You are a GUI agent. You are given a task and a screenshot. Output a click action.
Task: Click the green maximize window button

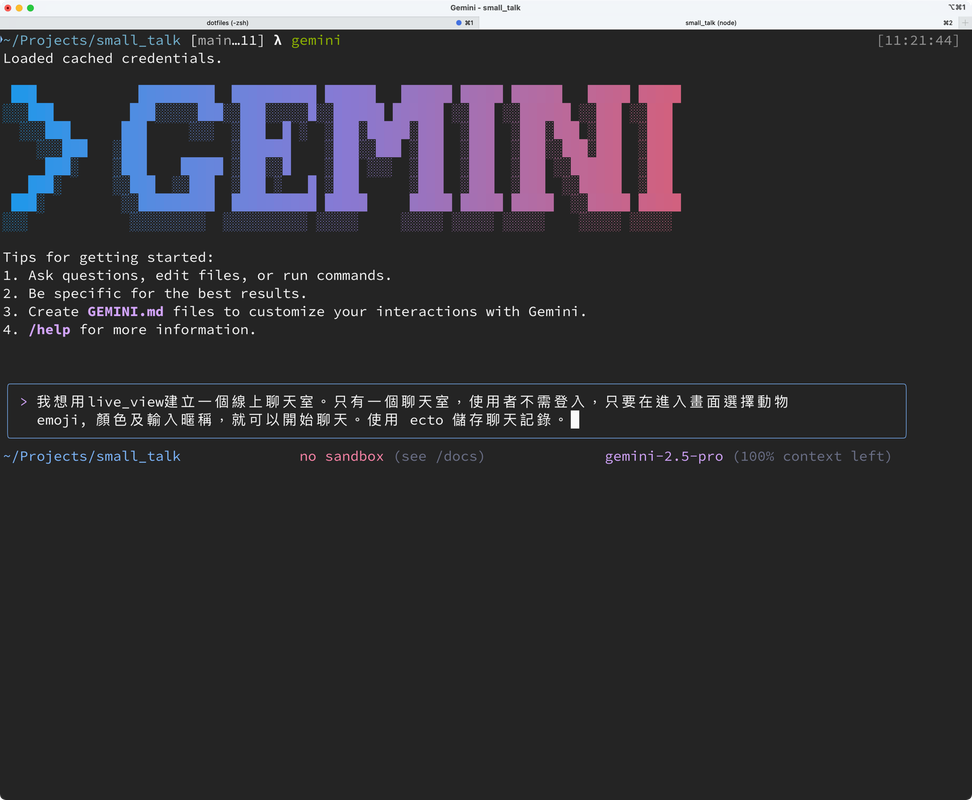[x=30, y=8]
